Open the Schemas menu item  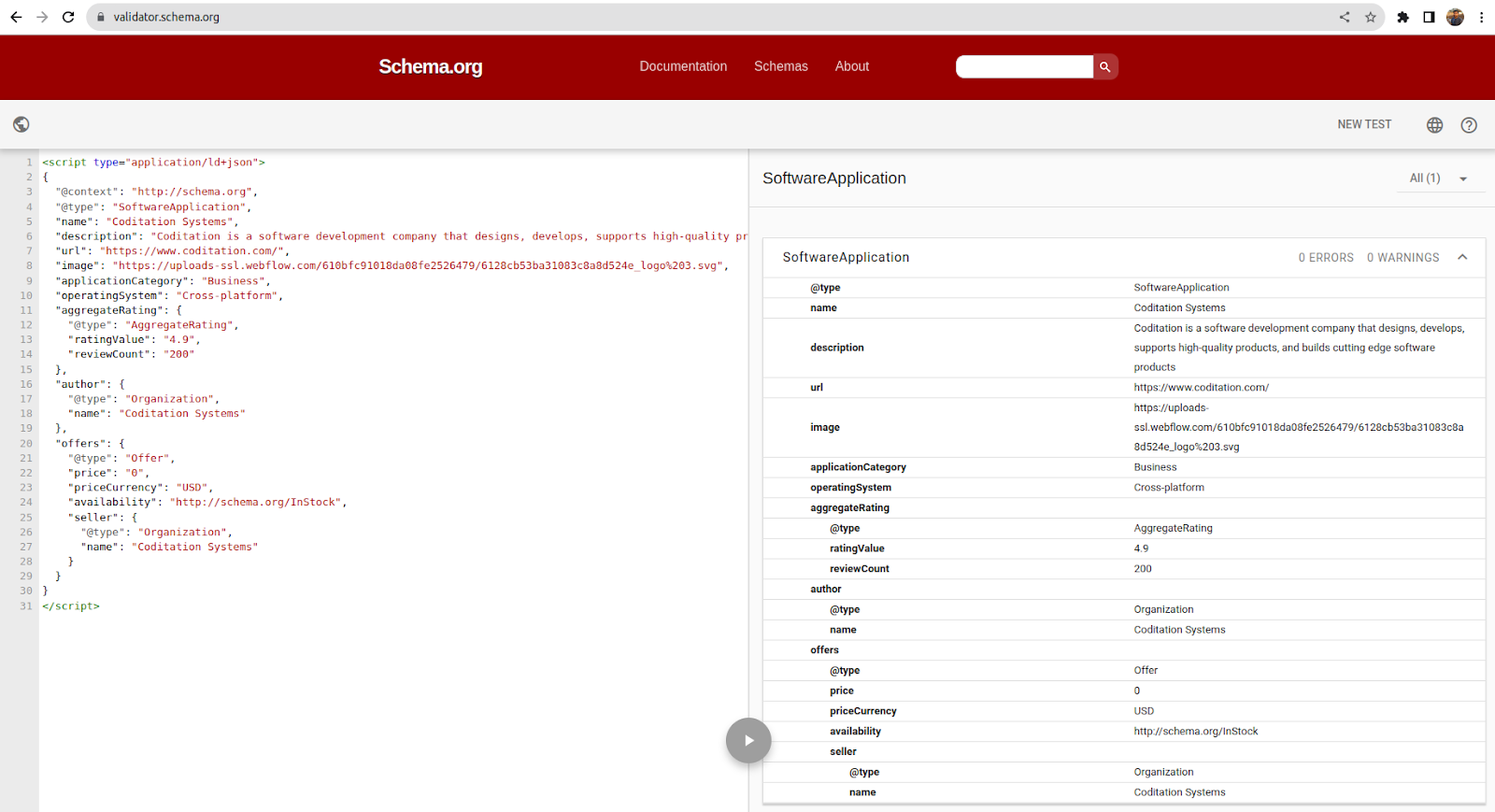click(x=781, y=66)
